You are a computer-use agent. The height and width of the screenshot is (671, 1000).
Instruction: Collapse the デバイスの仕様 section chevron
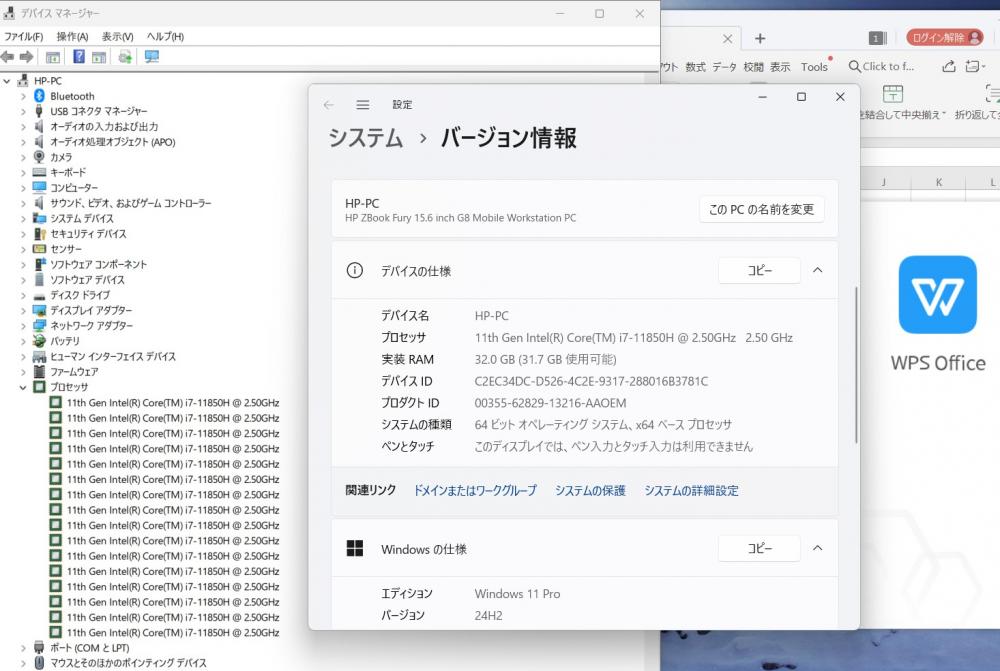click(818, 270)
